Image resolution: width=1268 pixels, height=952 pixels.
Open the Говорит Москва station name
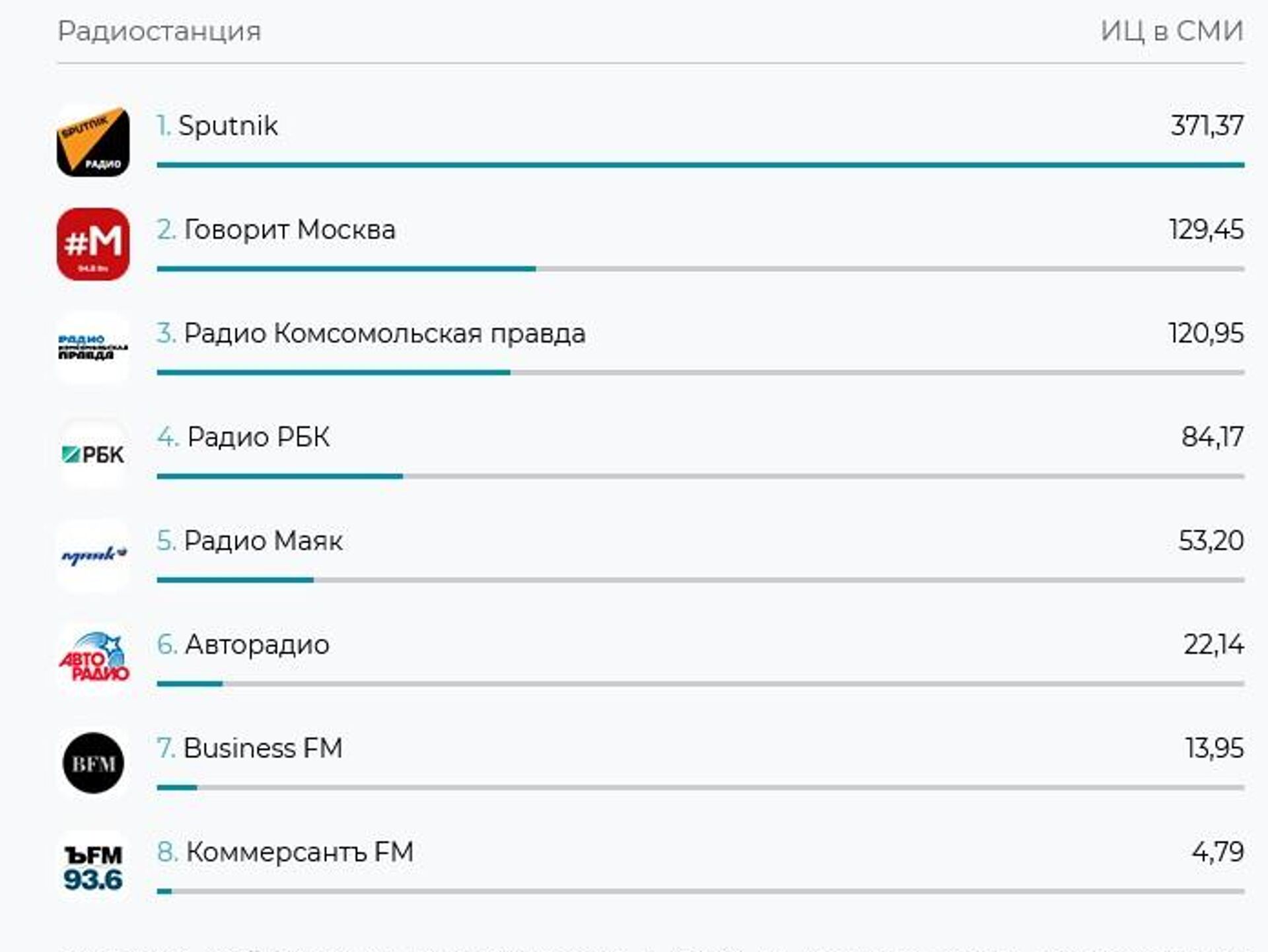[x=289, y=230]
